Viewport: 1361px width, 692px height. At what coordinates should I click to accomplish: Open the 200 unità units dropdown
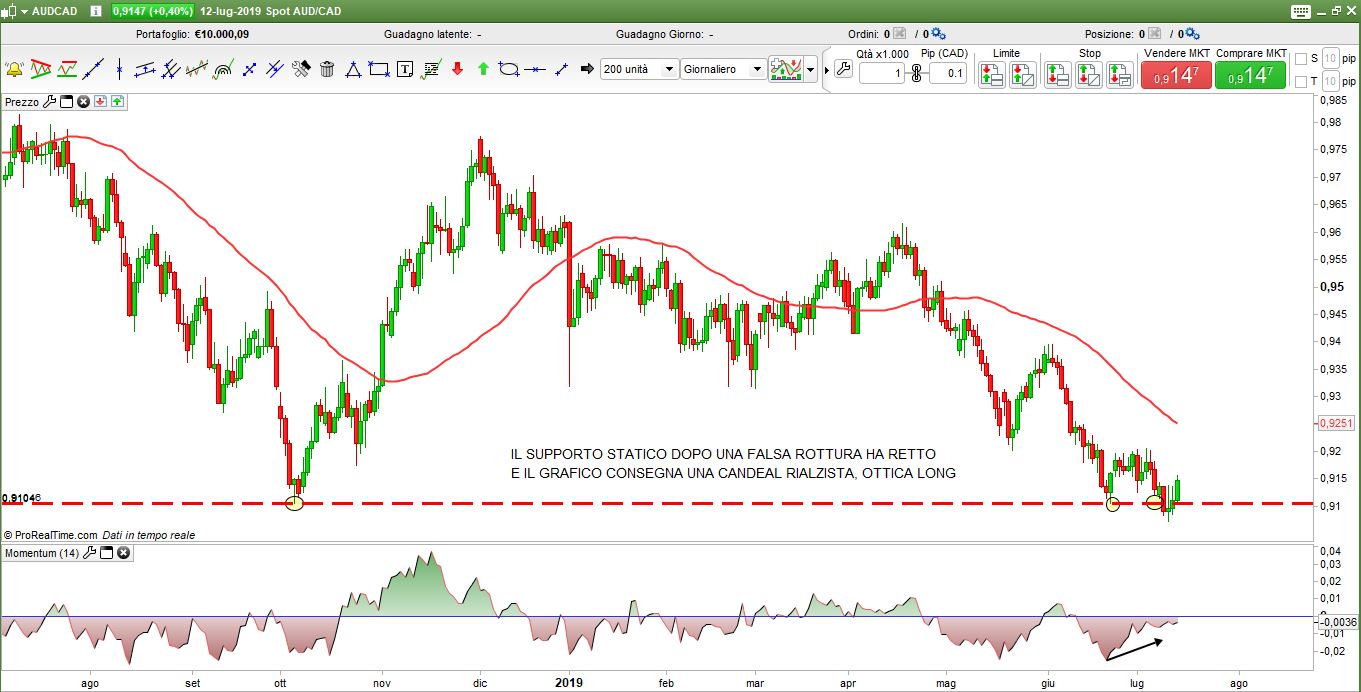[638, 69]
